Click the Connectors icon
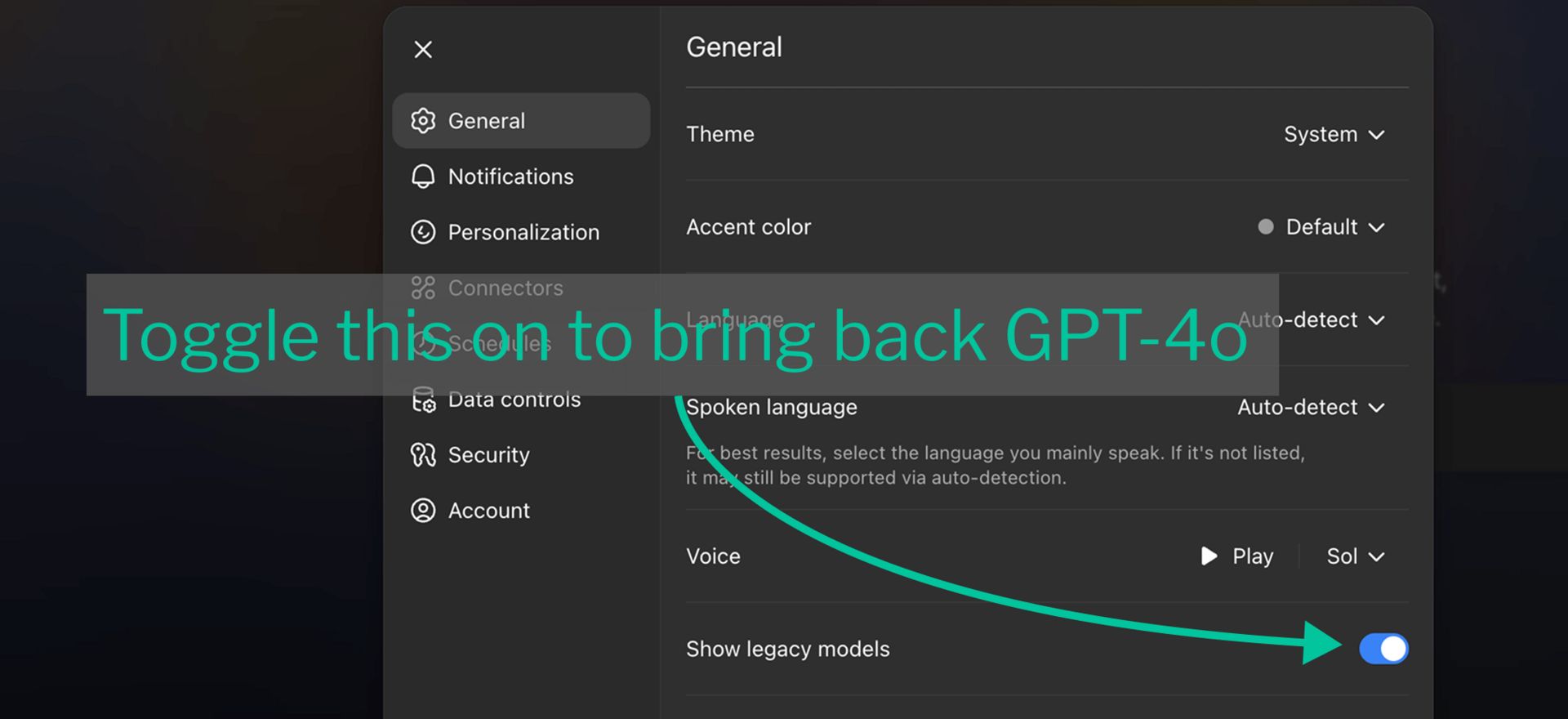Image resolution: width=1568 pixels, height=719 pixels. 423,288
